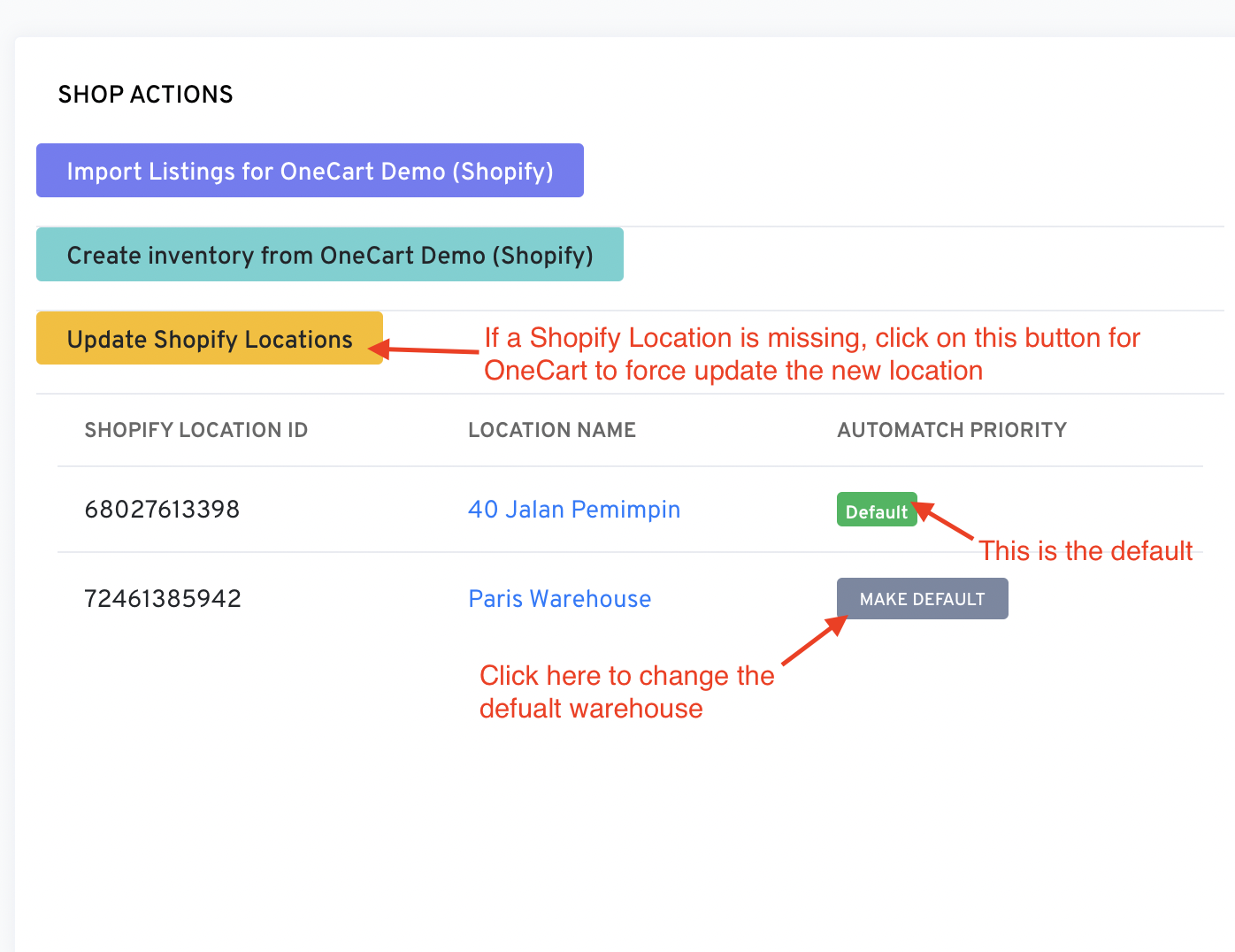Open the 40 Jalan Pemimpin location link
Screen dimensions: 1235x952
573,510
